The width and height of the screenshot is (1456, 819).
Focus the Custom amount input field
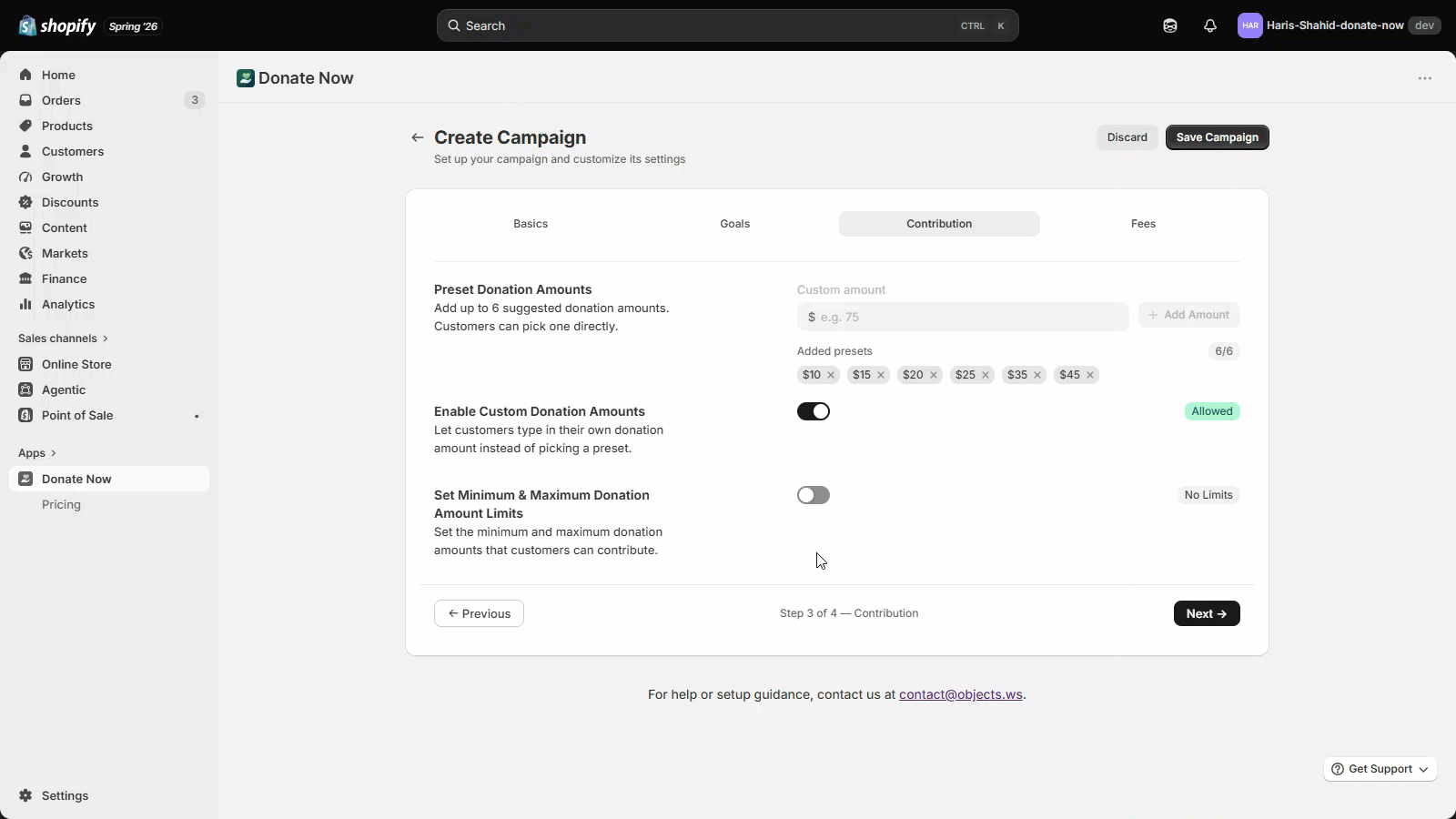[x=963, y=317]
